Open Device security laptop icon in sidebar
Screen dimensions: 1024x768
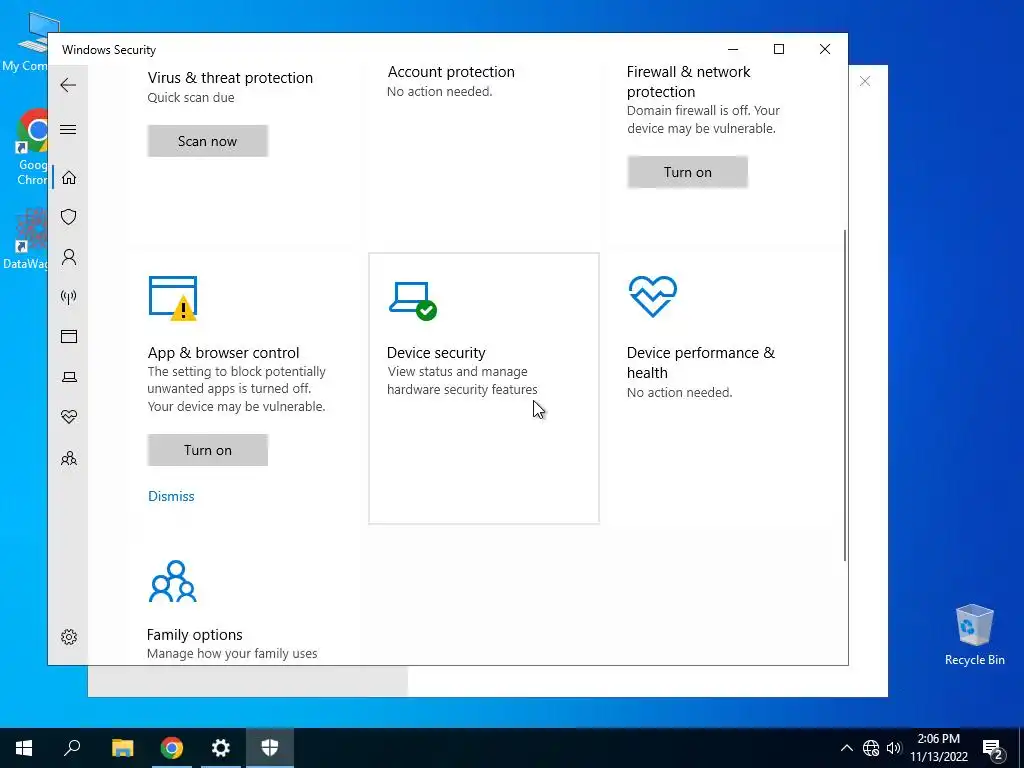click(x=69, y=377)
